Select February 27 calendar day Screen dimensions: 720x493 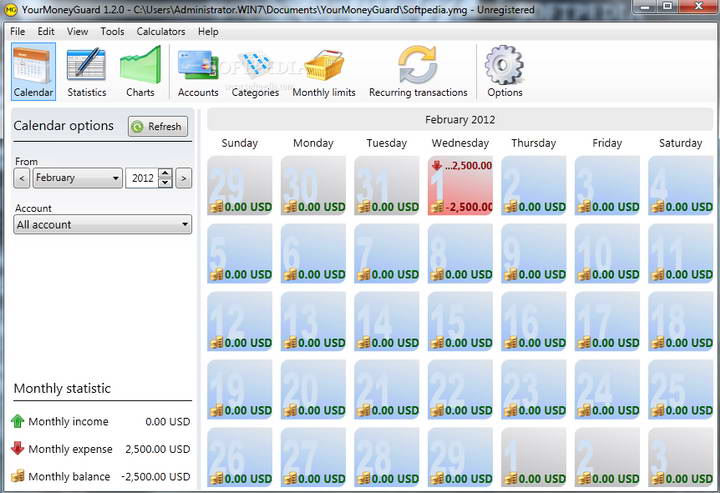[313, 457]
